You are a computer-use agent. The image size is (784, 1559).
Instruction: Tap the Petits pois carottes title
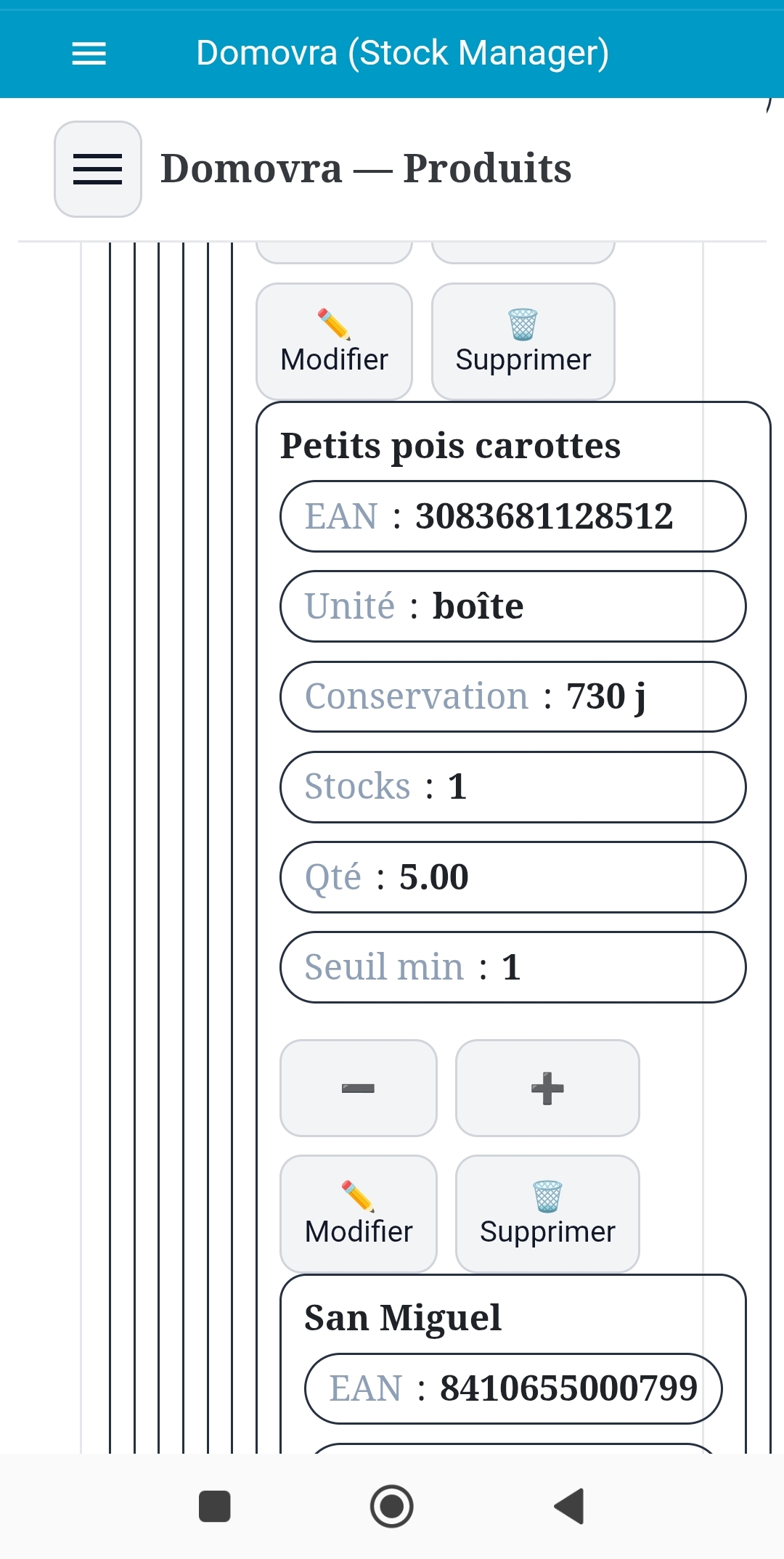pos(450,445)
